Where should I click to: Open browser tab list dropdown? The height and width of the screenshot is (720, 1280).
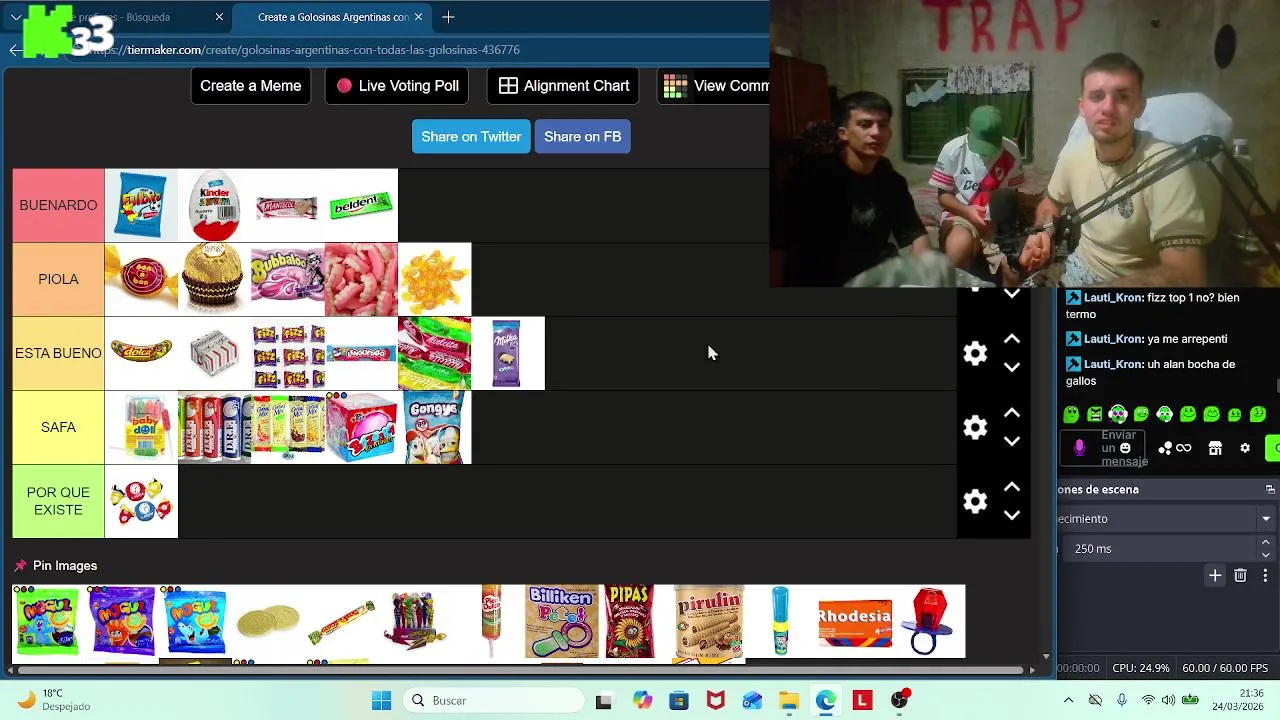point(16,17)
